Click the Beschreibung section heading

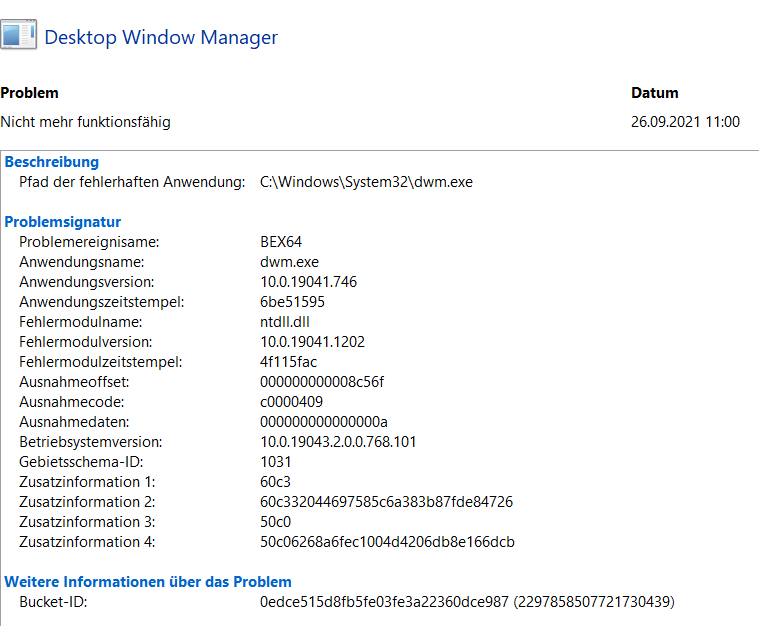[x=52, y=162]
